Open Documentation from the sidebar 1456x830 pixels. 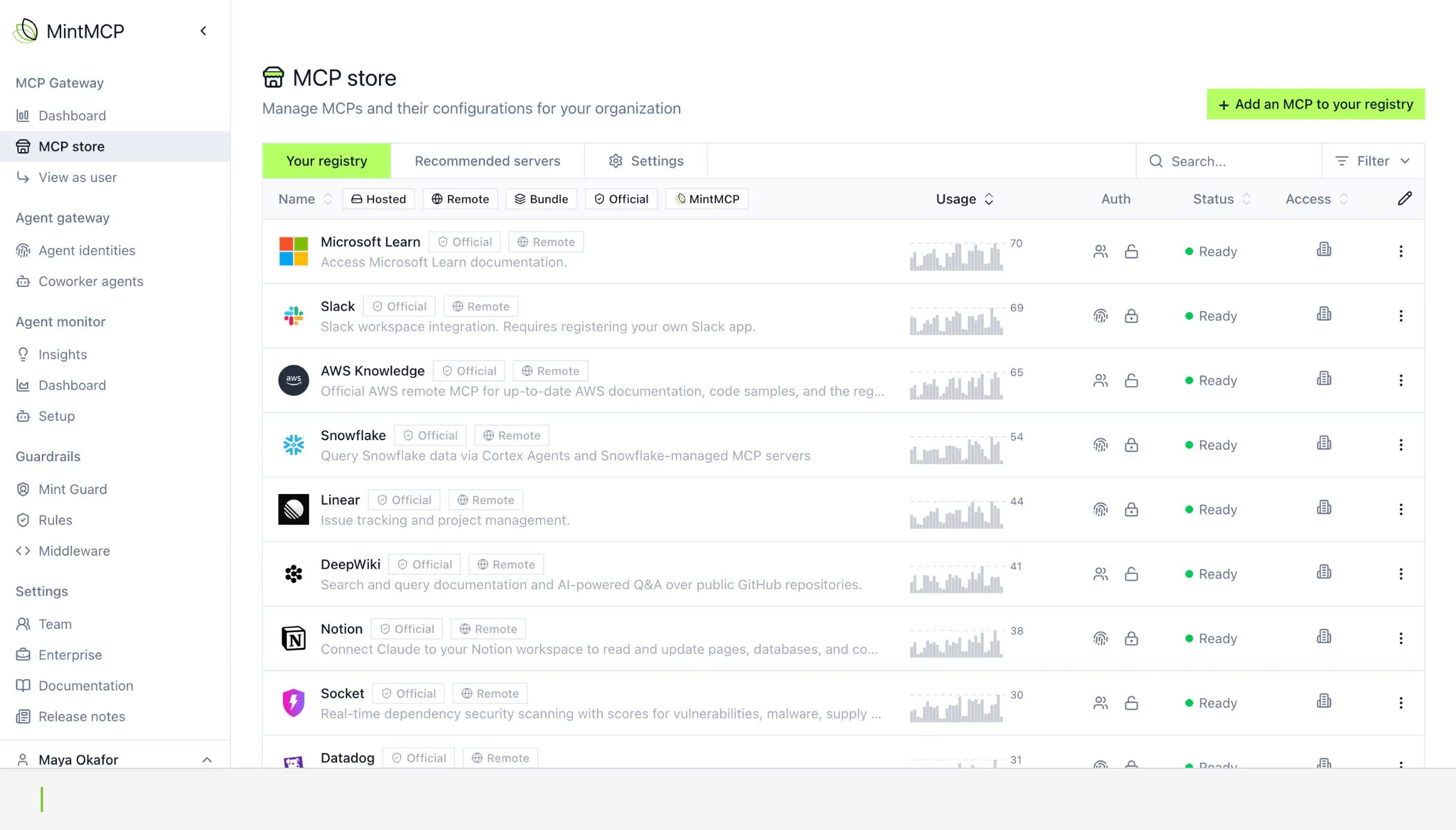115,686
